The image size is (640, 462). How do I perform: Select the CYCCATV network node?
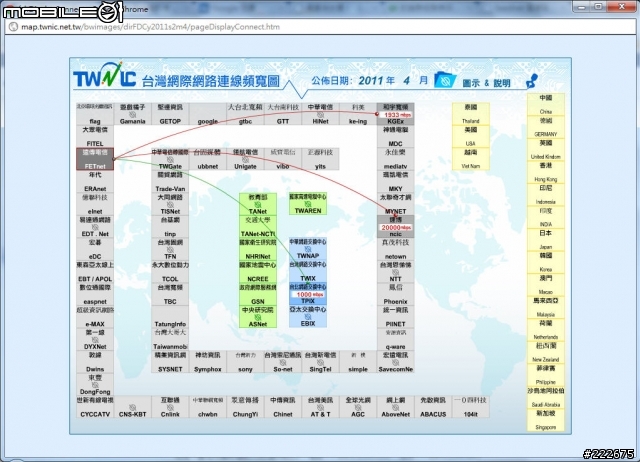coord(95,407)
